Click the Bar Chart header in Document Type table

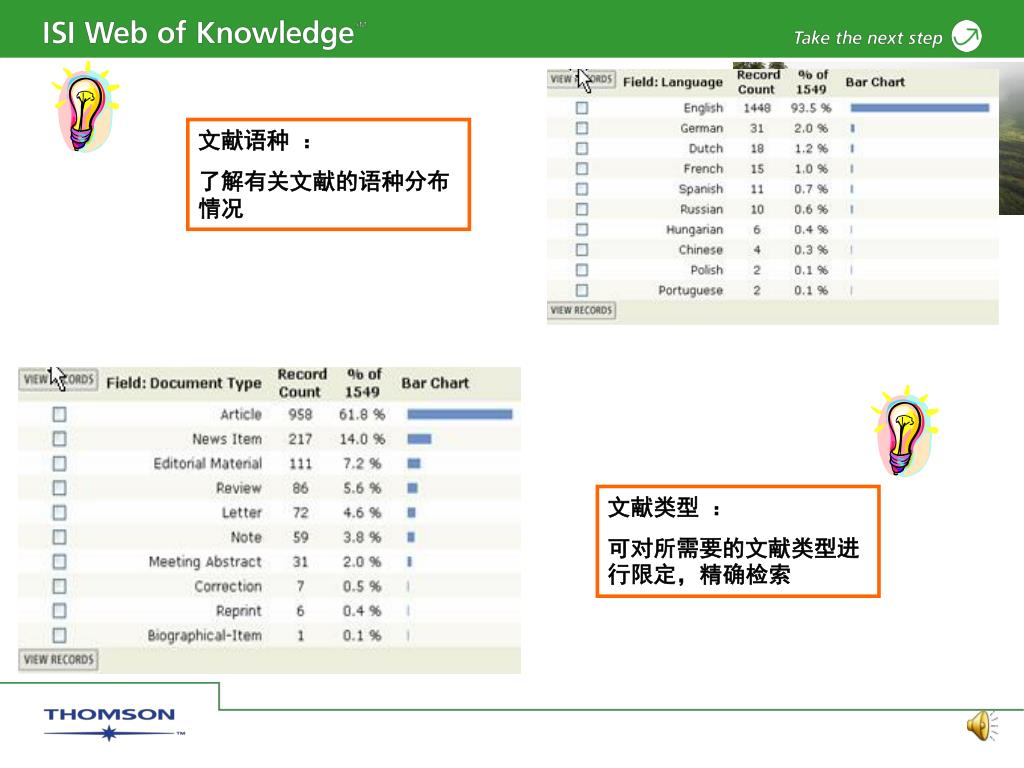[435, 383]
